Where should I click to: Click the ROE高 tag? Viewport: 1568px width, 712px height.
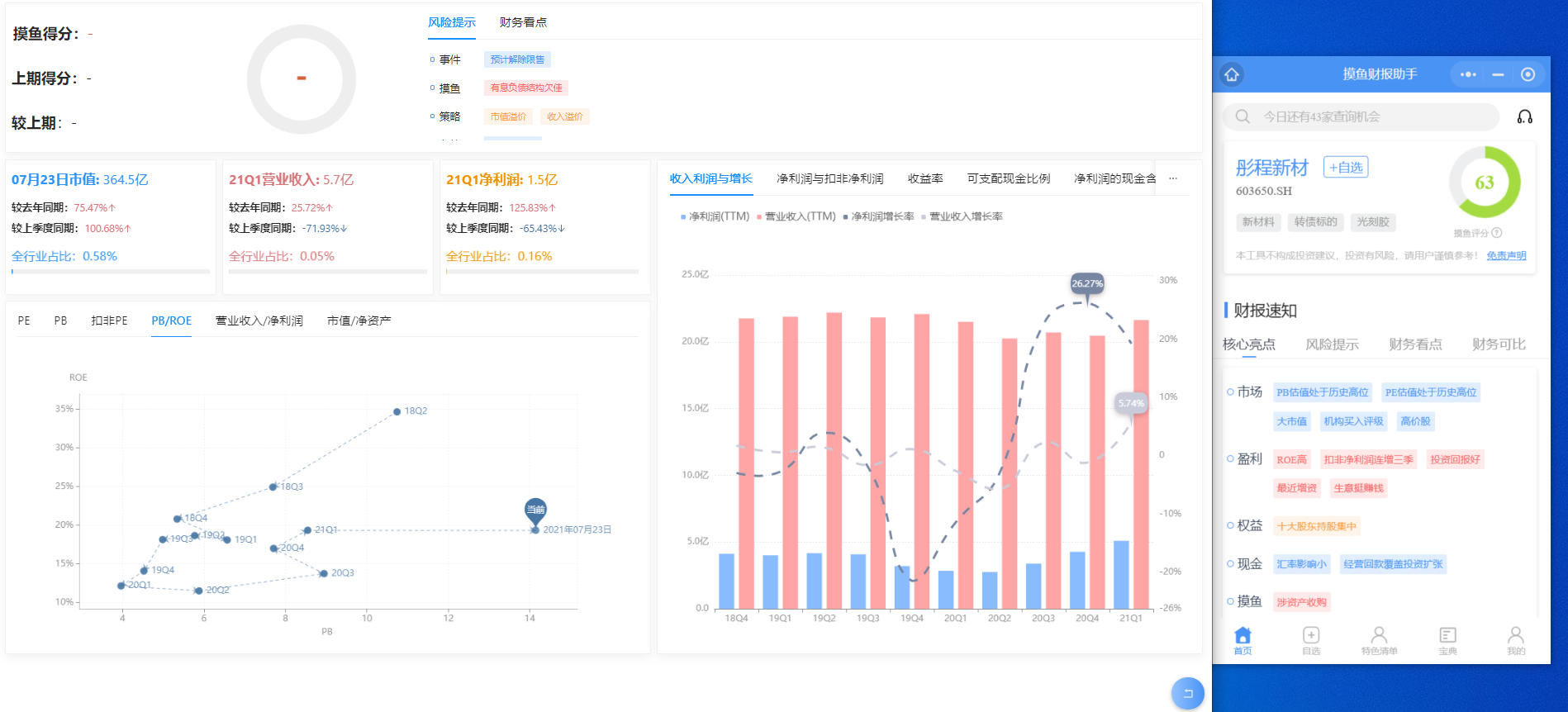(x=1291, y=460)
